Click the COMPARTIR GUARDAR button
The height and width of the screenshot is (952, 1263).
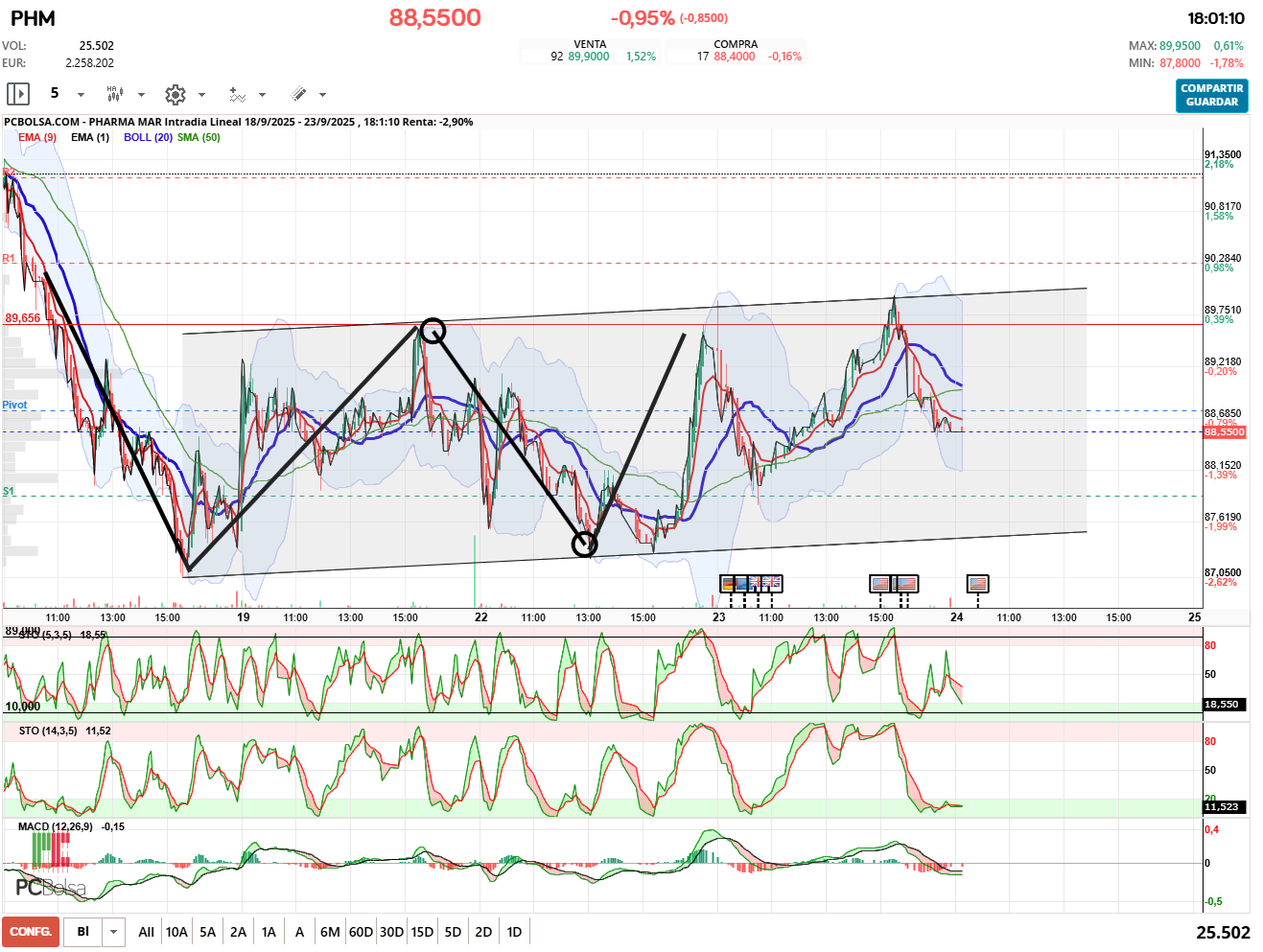point(1212,95)
